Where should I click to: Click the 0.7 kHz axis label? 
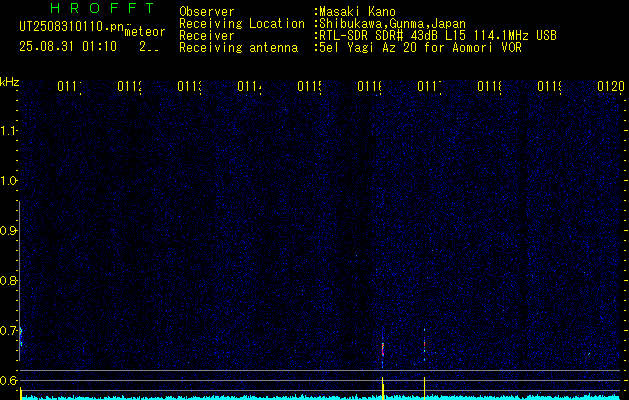point(8,331)
